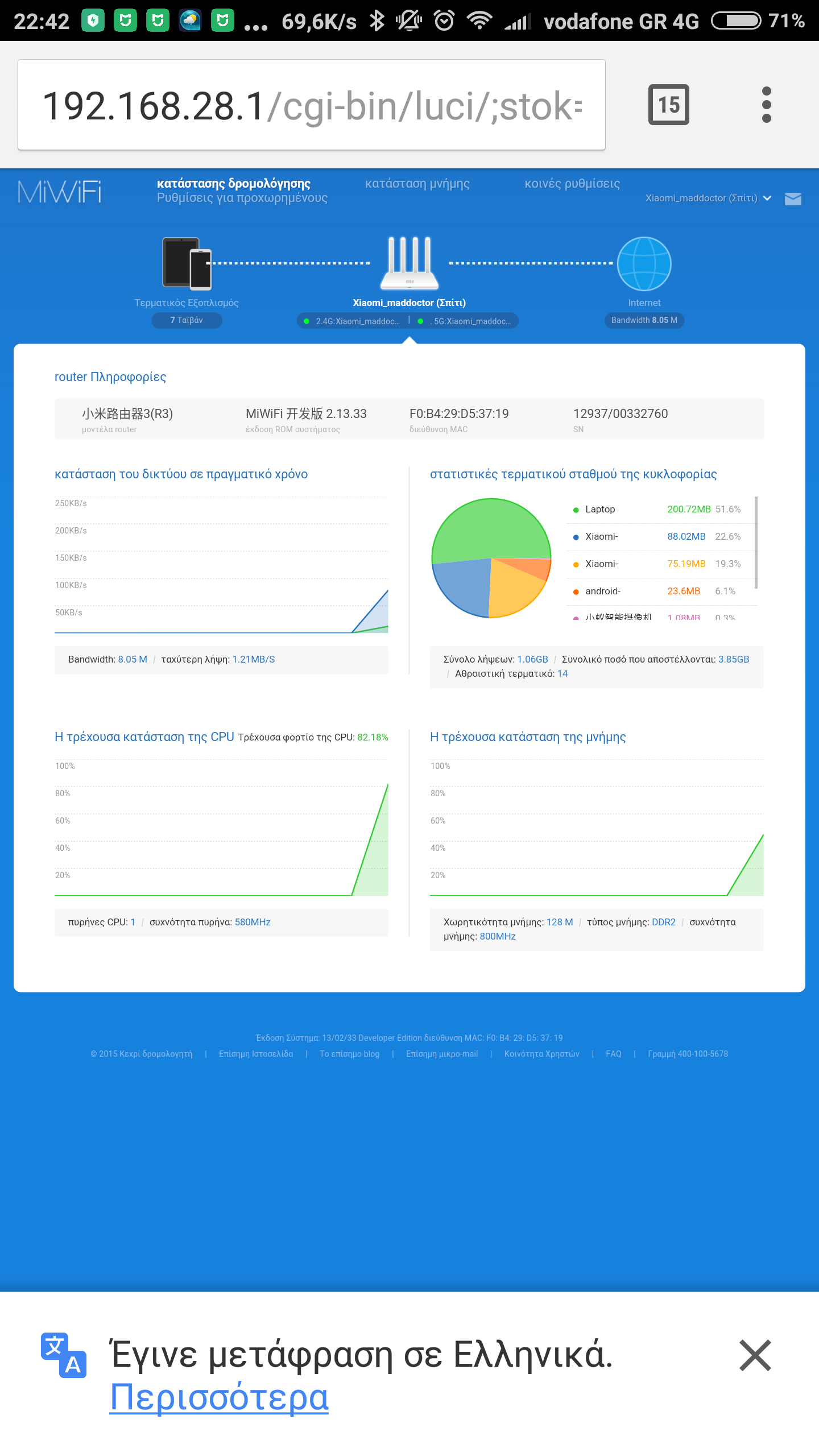
Task: Open browser tab switcher showing 15
Action: 668,105
